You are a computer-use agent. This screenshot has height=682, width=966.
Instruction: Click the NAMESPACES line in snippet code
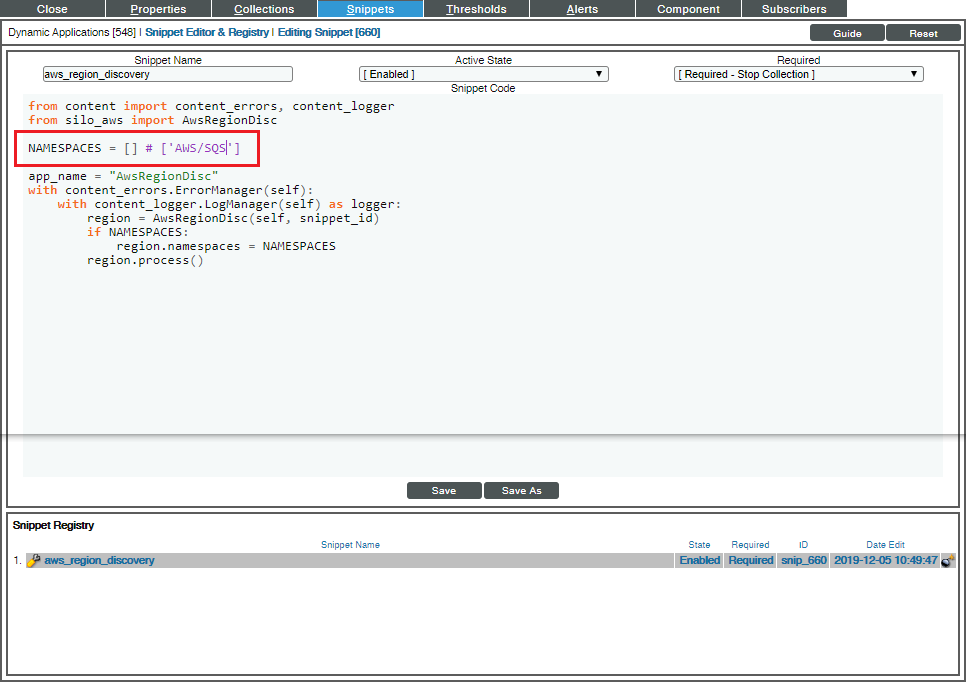[x=134, y=149]
